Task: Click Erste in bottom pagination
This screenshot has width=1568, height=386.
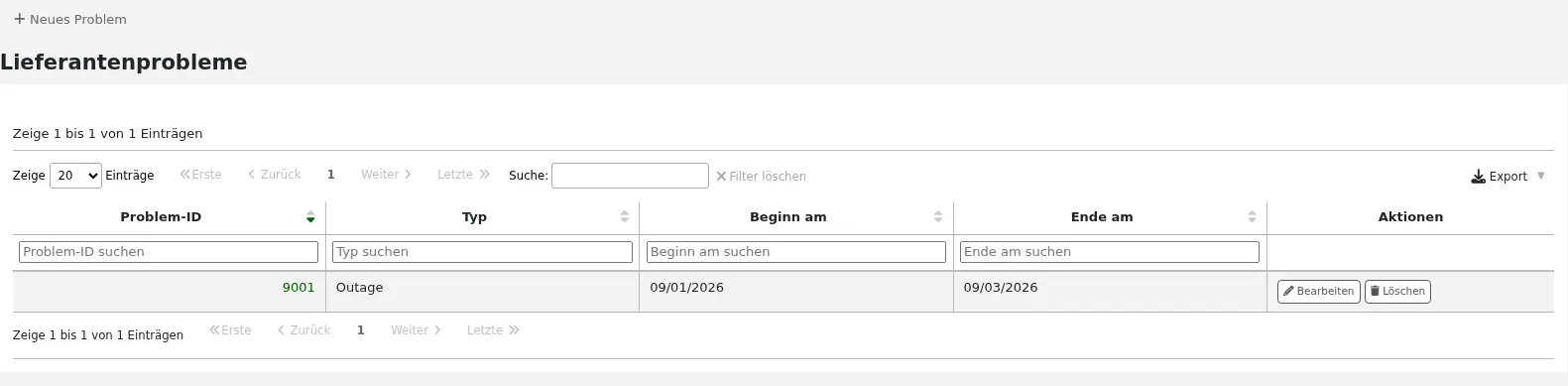Action: coord(230,330)
